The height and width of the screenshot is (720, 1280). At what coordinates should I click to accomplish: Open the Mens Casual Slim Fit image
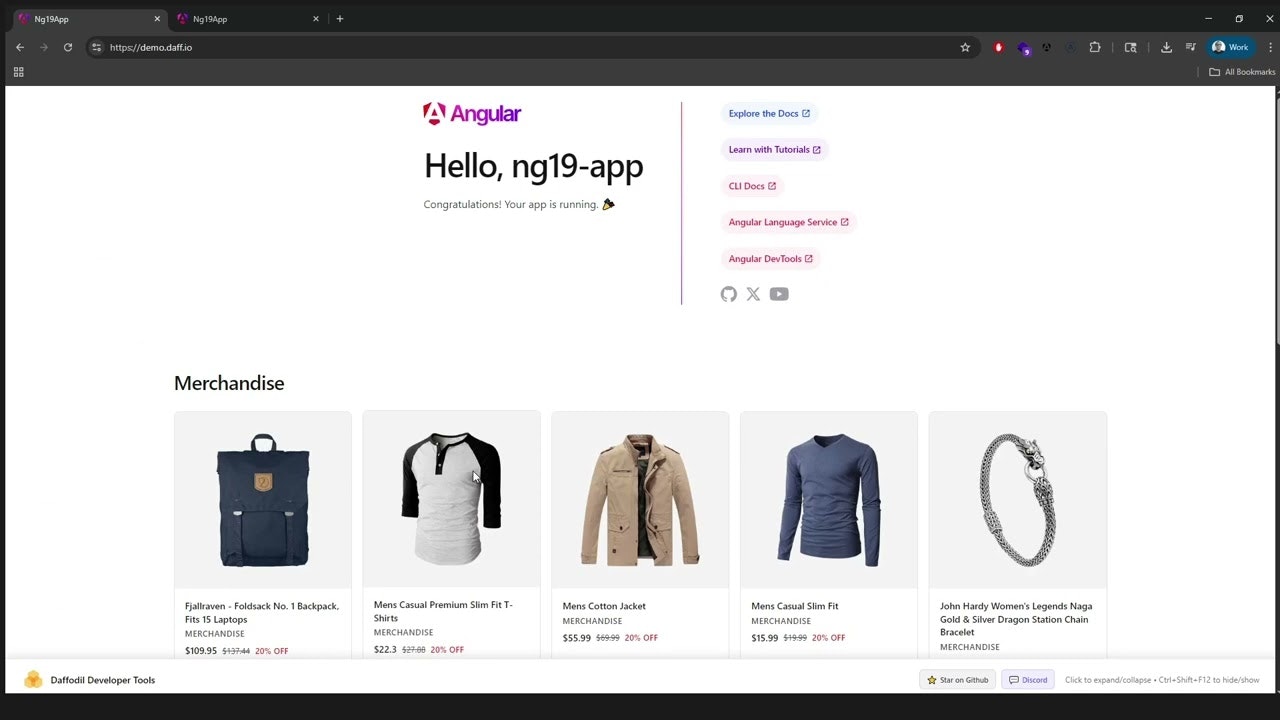pyautogui.click(x=829, y=500)
